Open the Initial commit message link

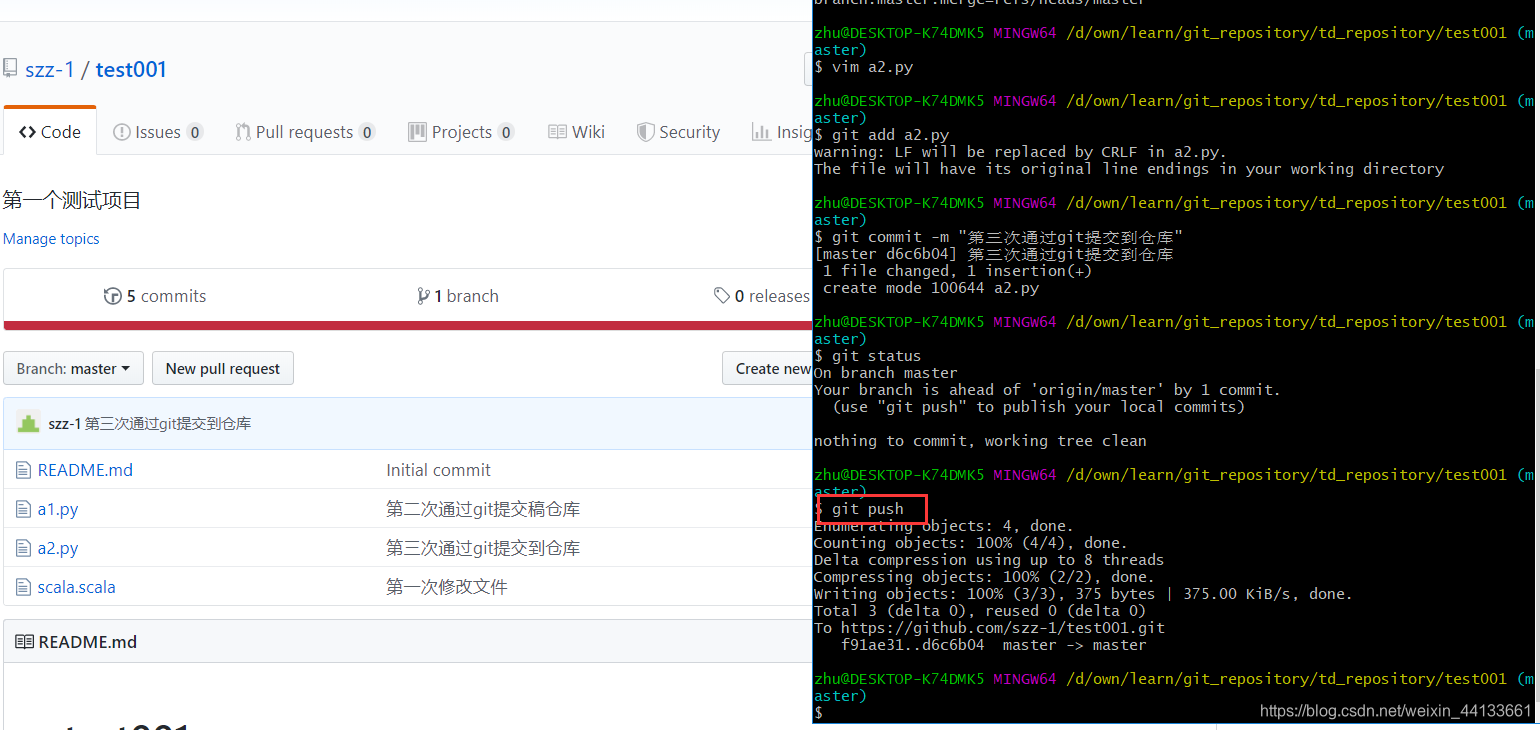click(438, 470)
